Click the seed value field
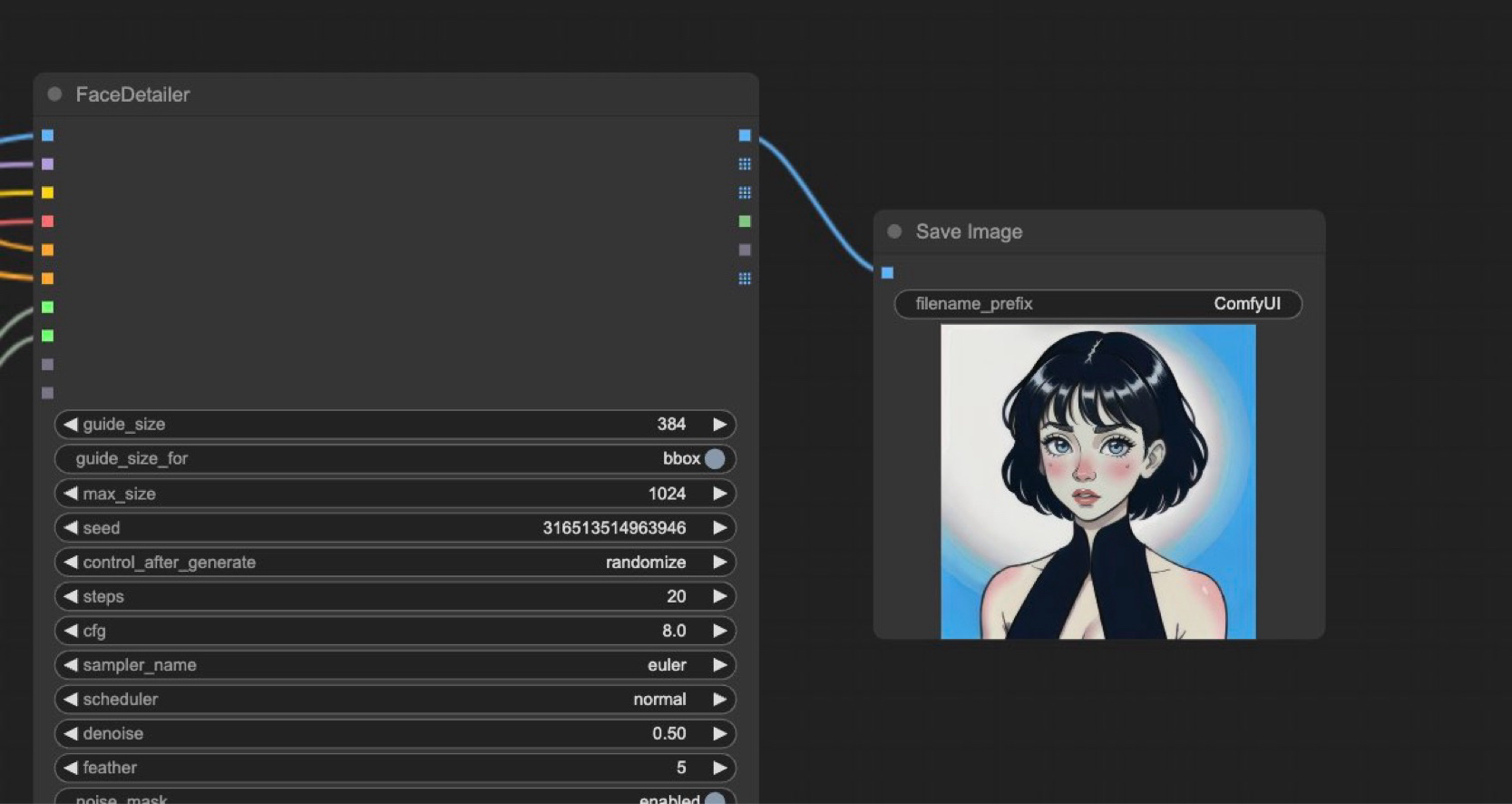 pos(395,528)
